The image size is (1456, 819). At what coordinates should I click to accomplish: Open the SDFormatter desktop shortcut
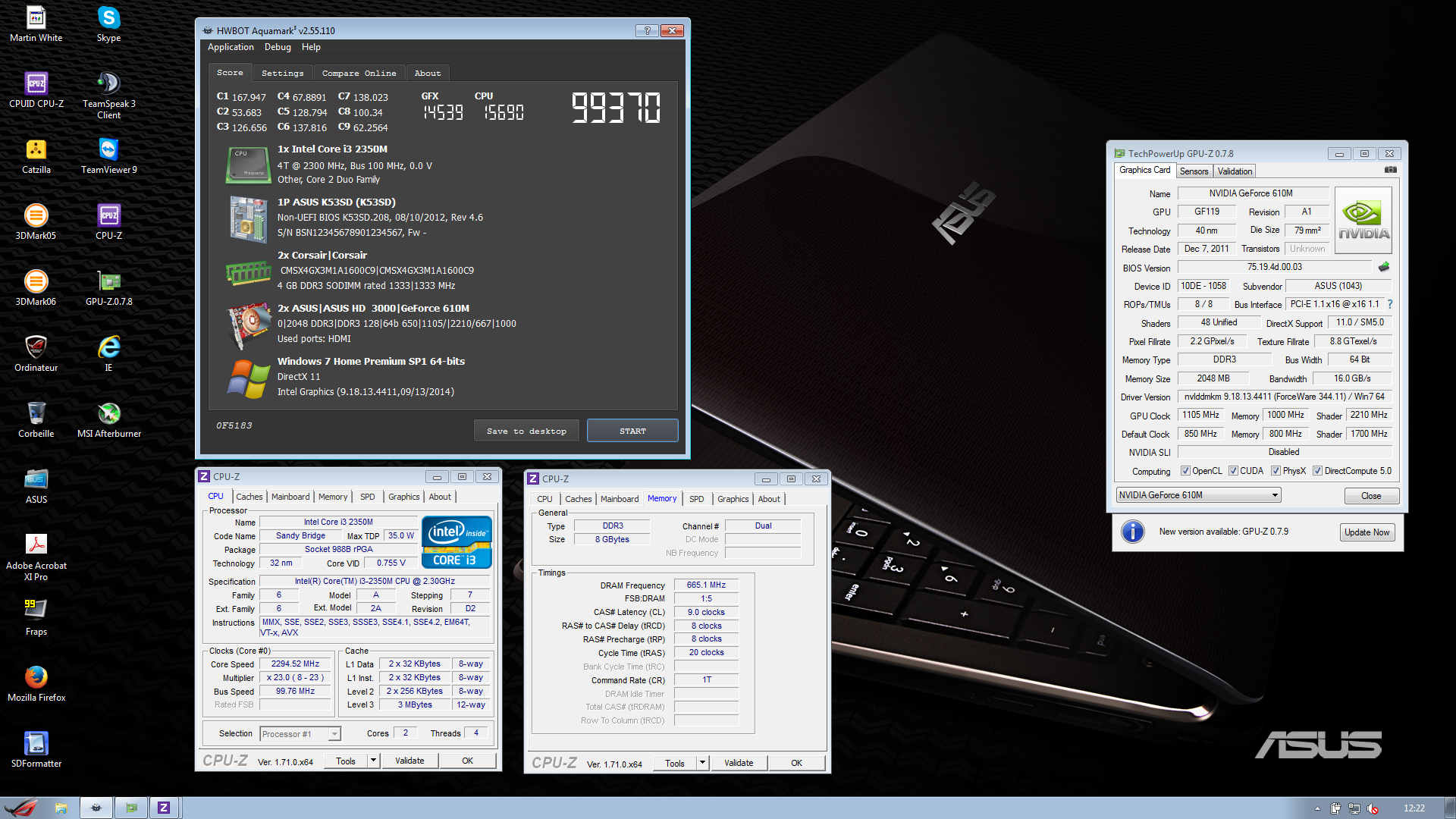click(x=36, y=749)
